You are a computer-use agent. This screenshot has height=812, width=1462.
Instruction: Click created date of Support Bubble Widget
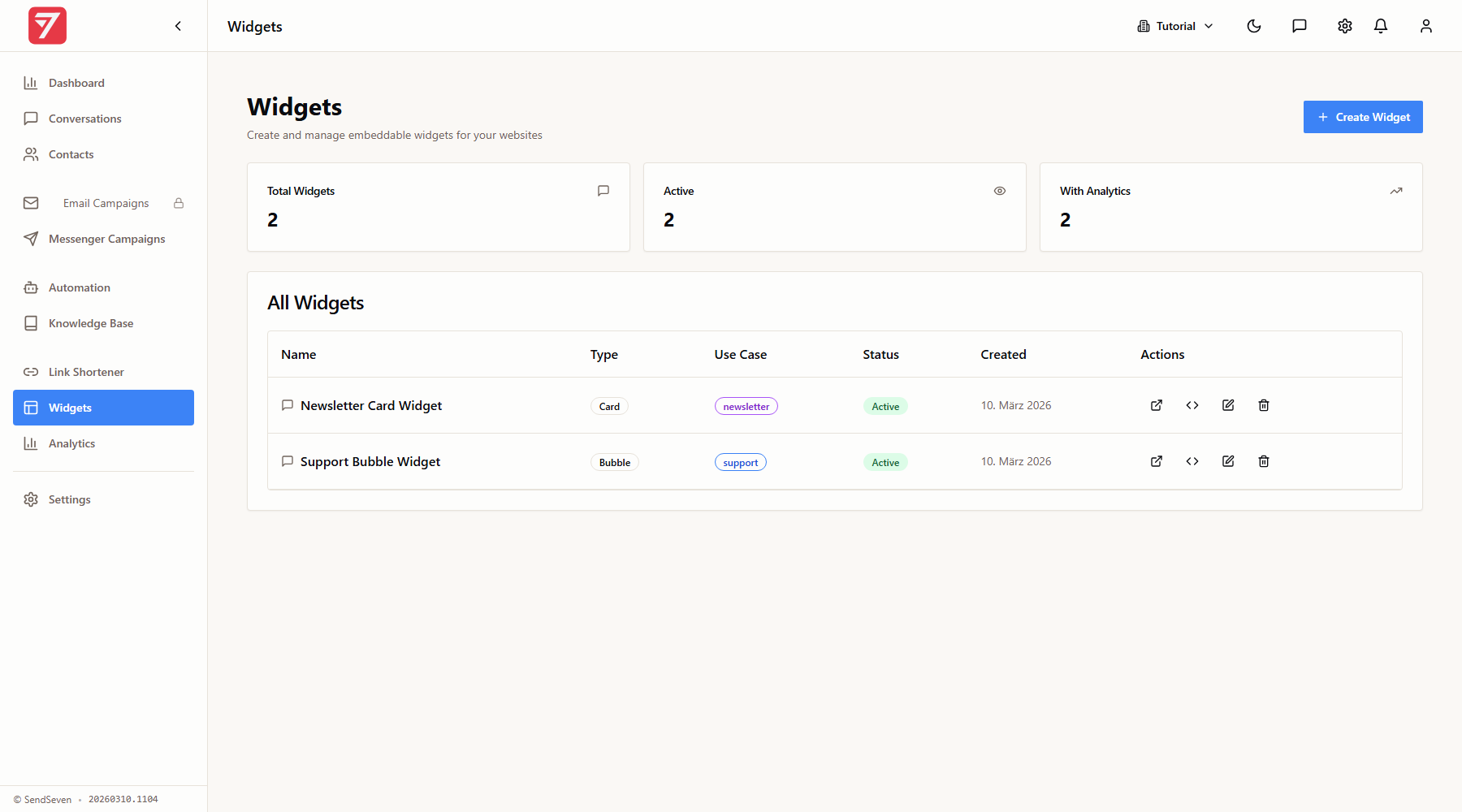pyautogui.click(x=1016, y=461)
